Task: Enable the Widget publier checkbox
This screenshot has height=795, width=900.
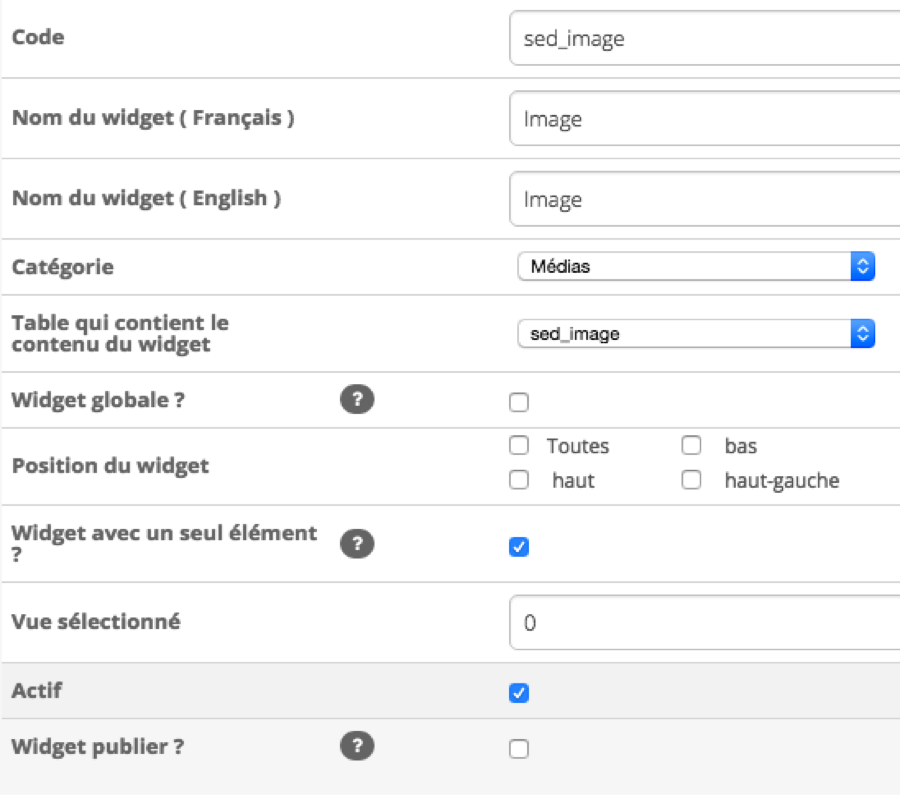Action: (519, 749)
